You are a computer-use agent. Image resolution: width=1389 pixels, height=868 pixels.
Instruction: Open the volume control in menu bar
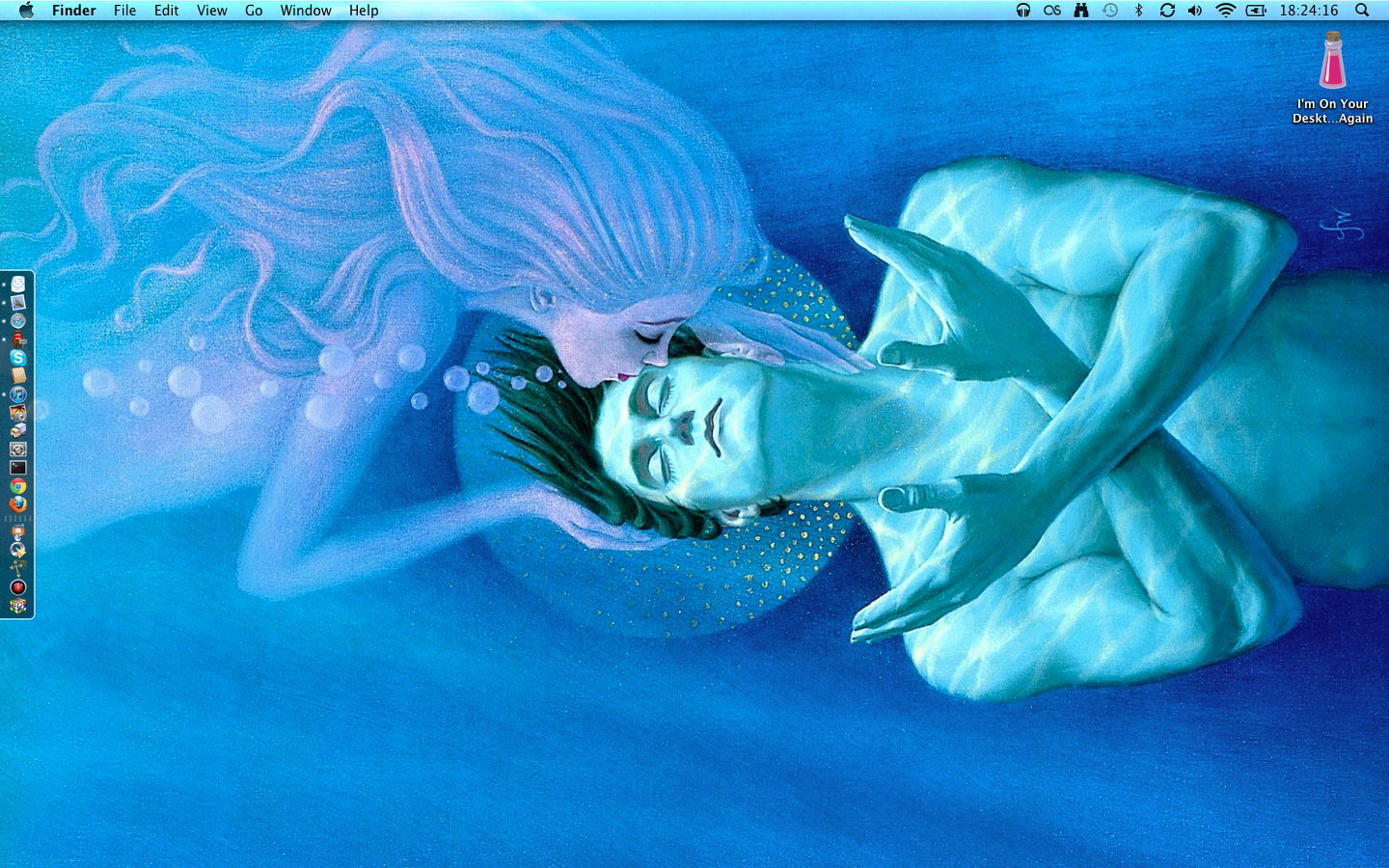point(1195,11)
